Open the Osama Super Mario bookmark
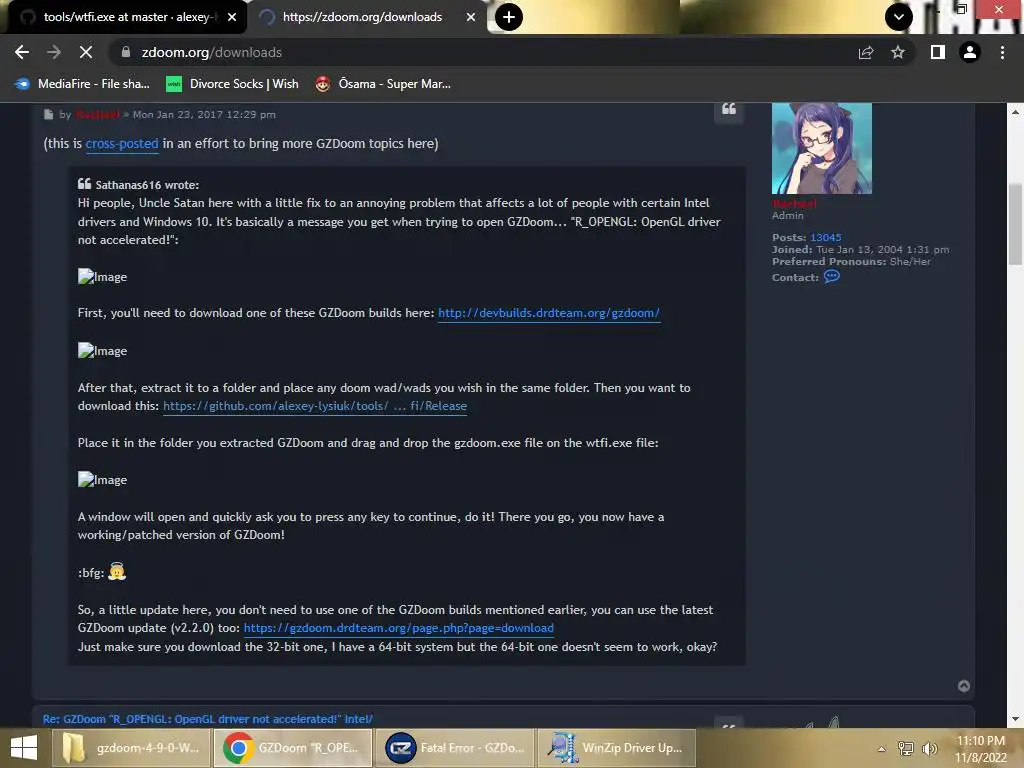 [x=383, y=84]
